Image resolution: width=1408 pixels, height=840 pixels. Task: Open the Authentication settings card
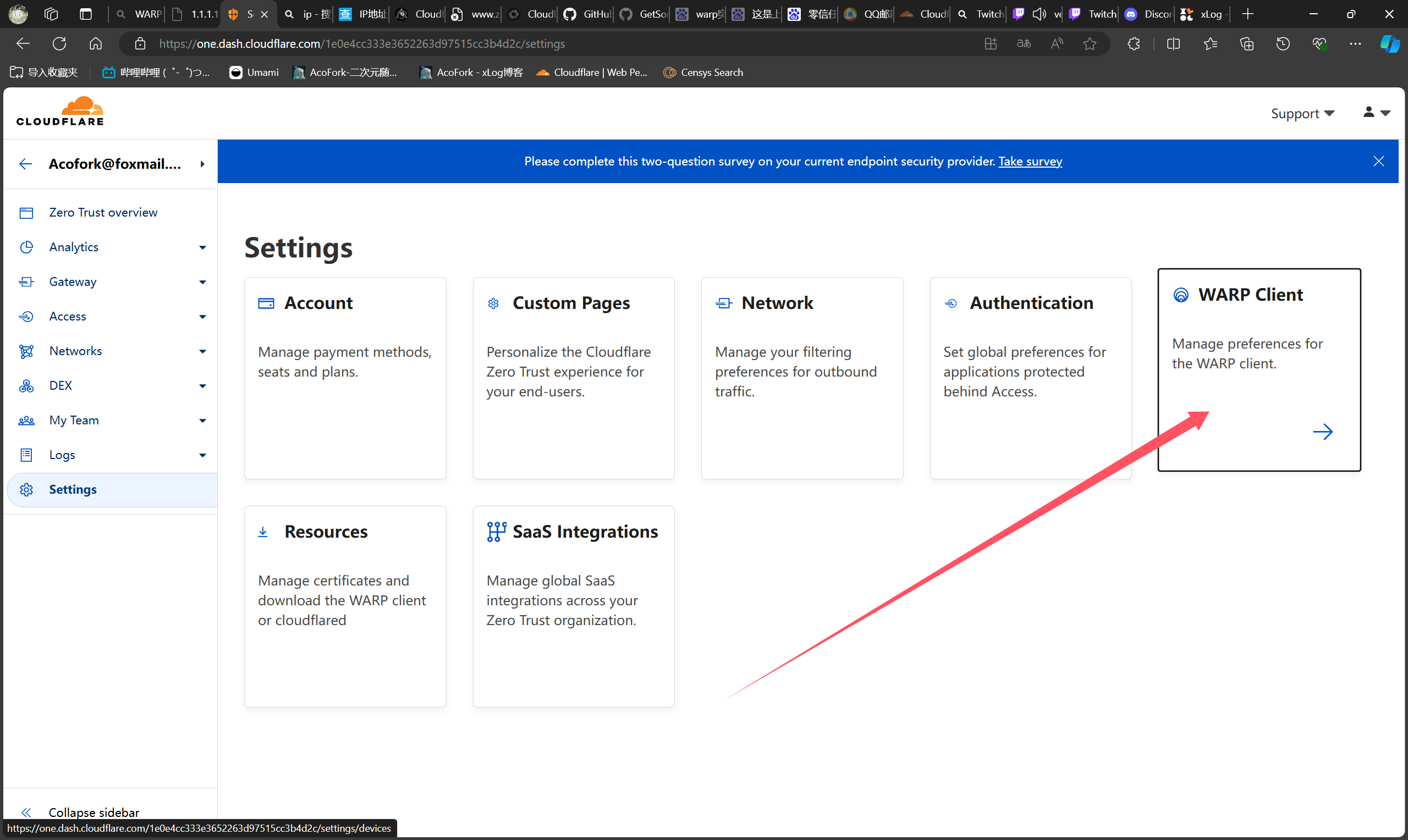coord(1030,378)
